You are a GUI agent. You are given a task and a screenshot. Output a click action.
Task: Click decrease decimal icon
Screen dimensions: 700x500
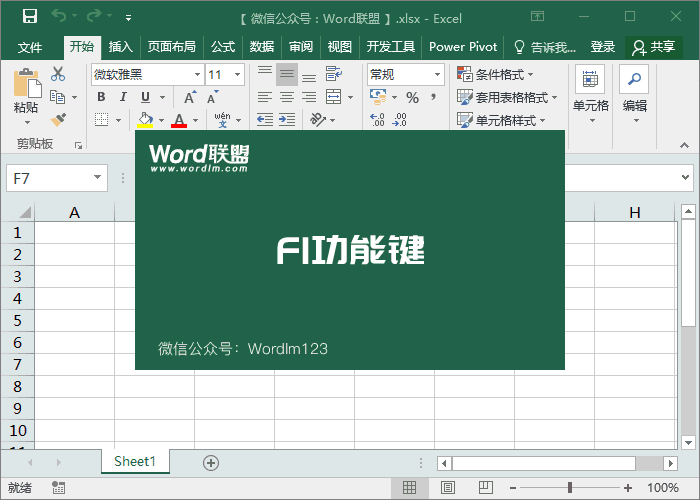(400, 120)
